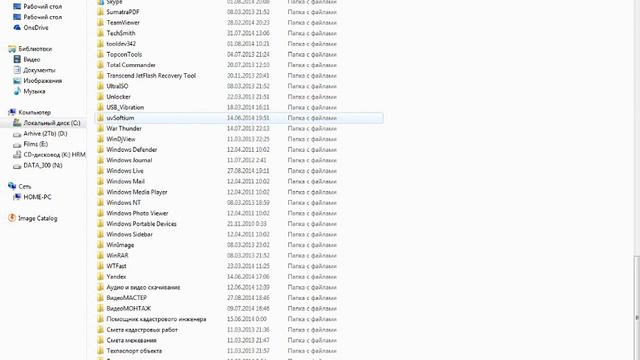The width and height of the screenshot is (640, 360).
Task: Click the DATA_300 (N:) drive icon
Action: 17,165
